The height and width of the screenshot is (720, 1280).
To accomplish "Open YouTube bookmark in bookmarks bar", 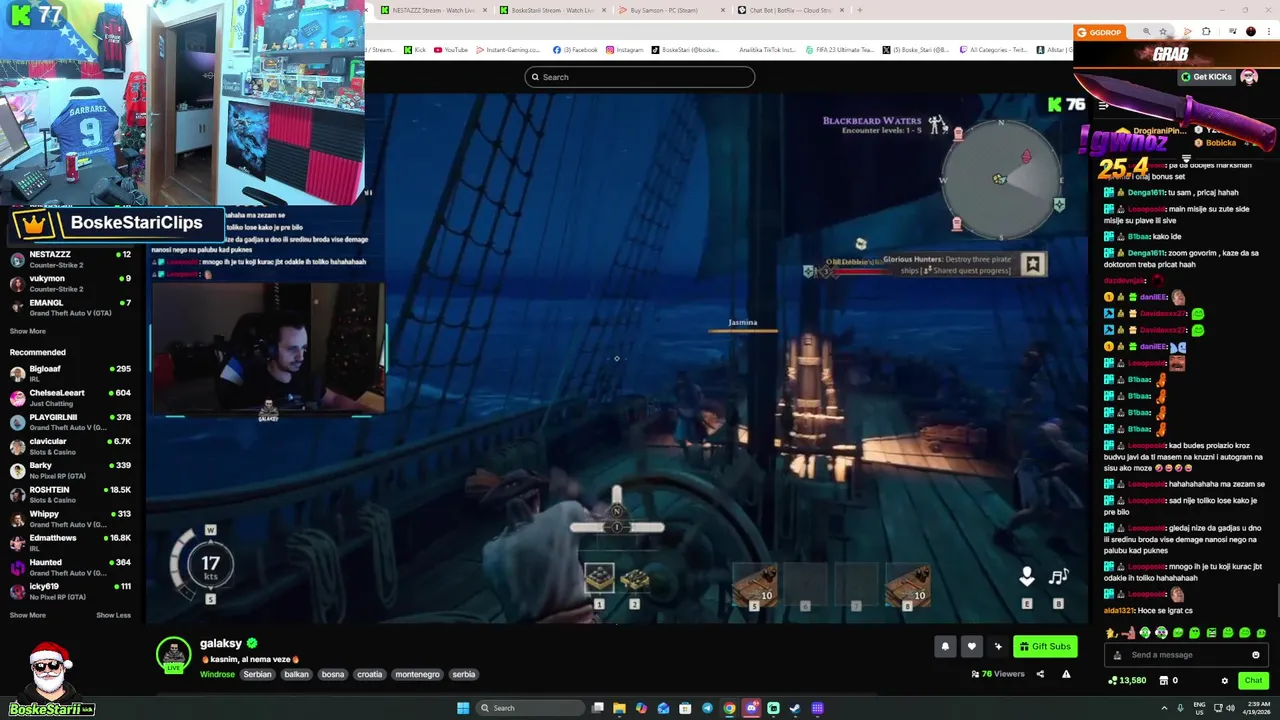I will (451, 50).
